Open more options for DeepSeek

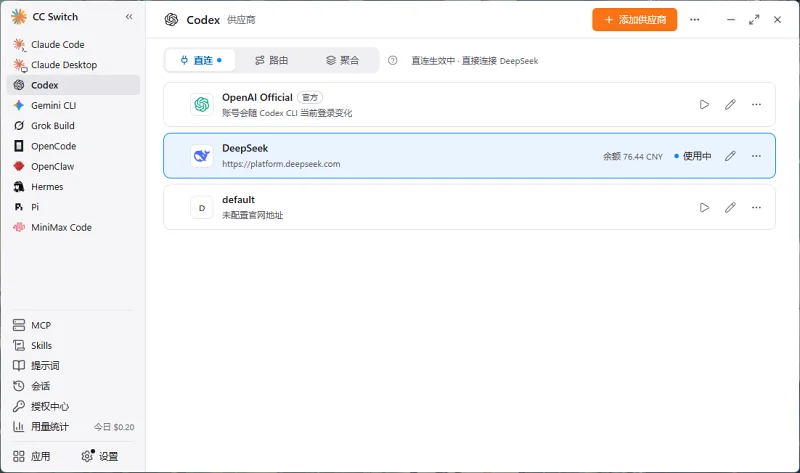tap(756, 156)
